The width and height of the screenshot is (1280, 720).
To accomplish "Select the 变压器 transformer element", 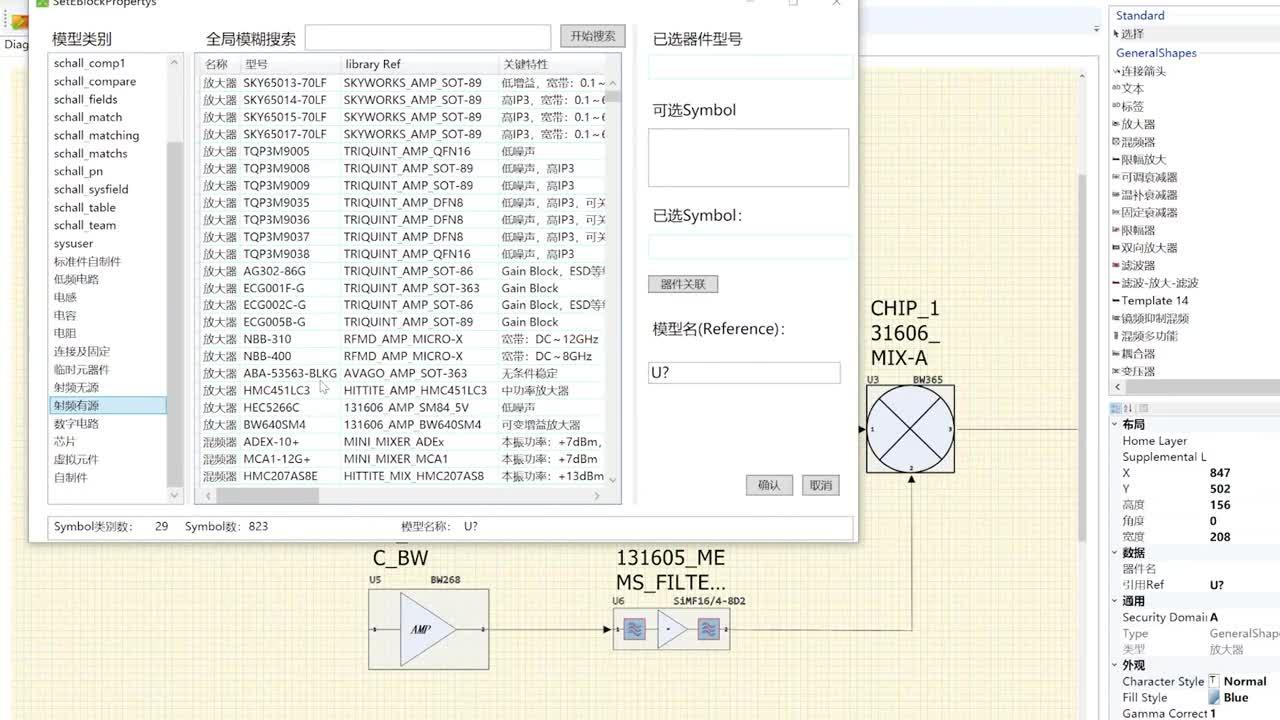I will click(1140, 371).
